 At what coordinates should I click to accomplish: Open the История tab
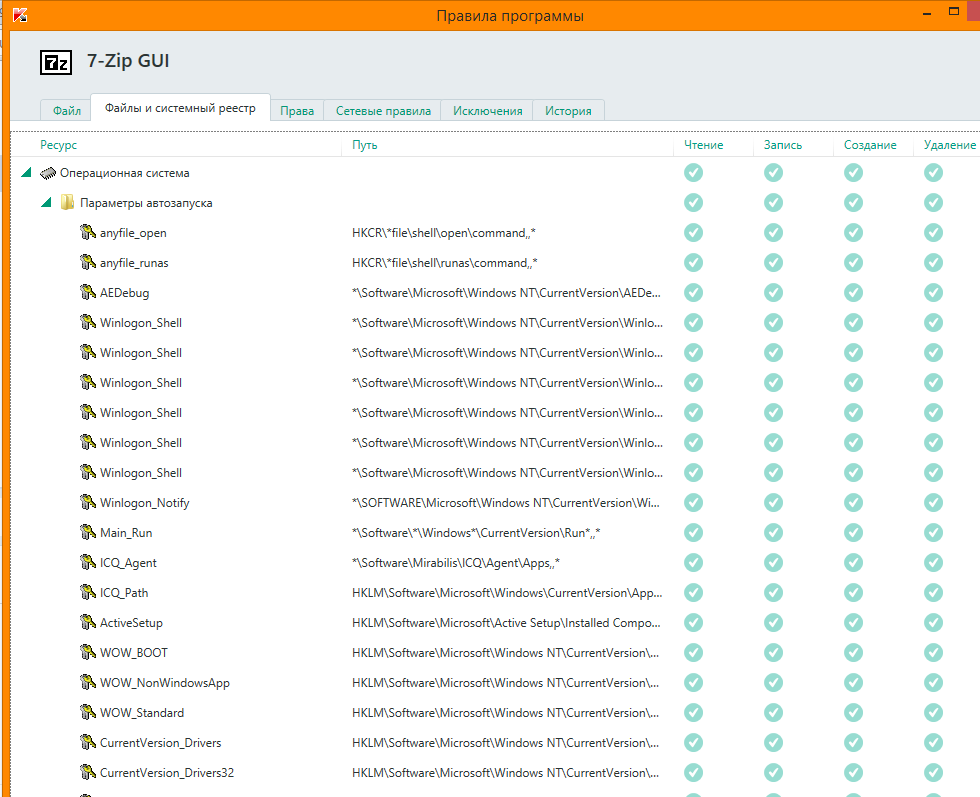pyautogui.click(x=568, y=111)
